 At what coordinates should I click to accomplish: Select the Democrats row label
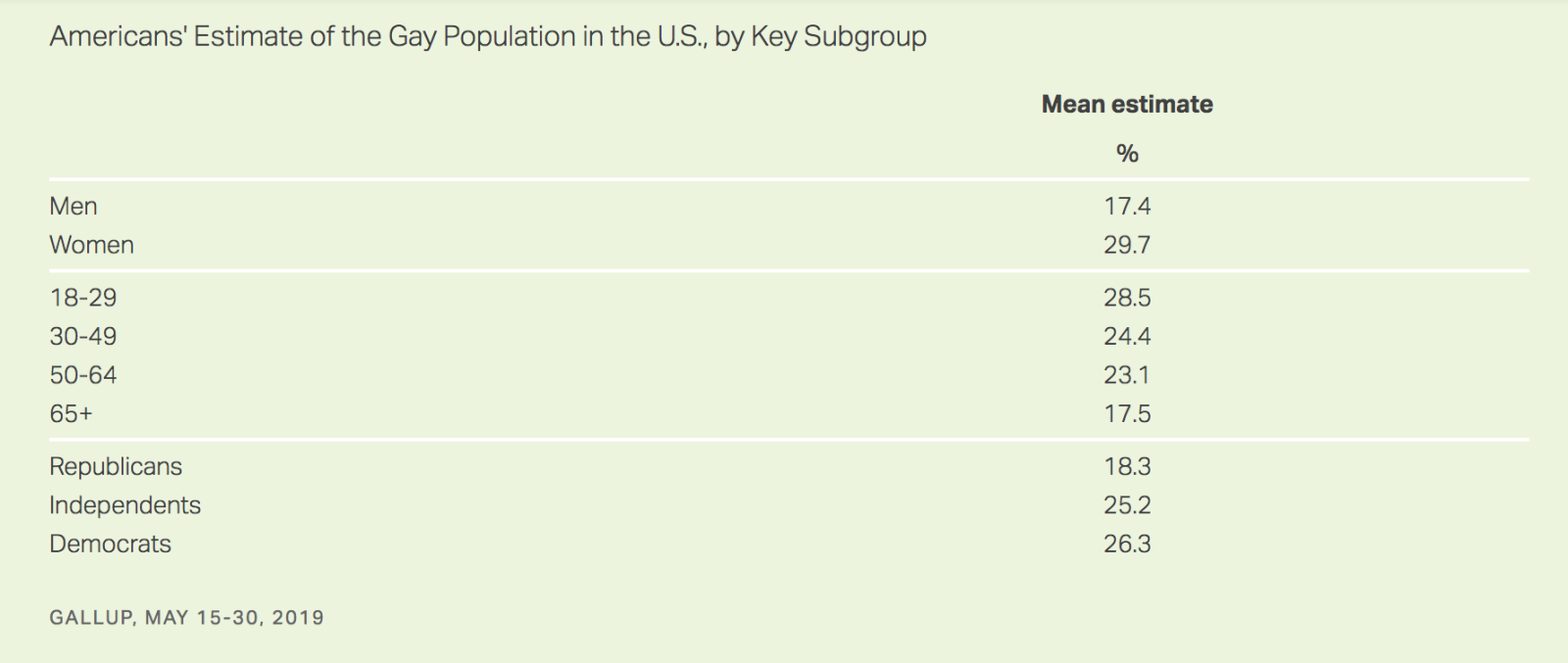[110, 545]
